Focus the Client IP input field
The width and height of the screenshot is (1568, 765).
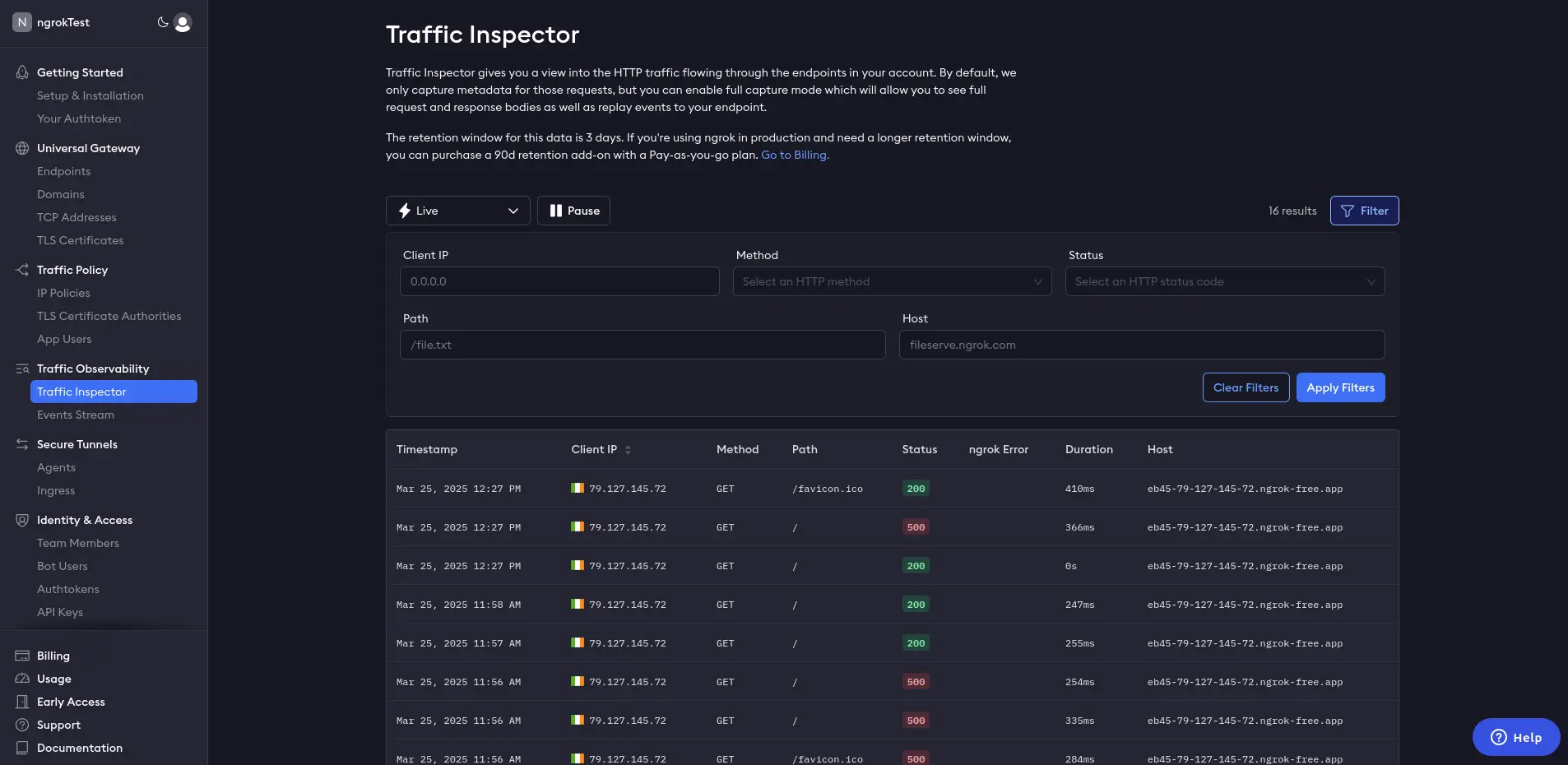(x=559, y=281)
